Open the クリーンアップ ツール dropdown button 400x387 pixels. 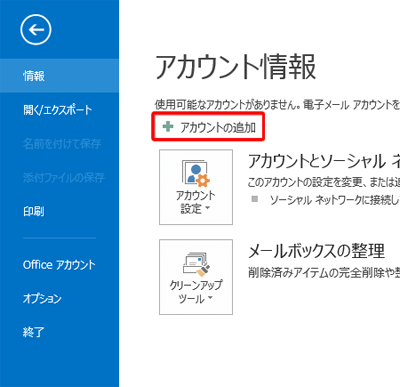tap(196, 277)
